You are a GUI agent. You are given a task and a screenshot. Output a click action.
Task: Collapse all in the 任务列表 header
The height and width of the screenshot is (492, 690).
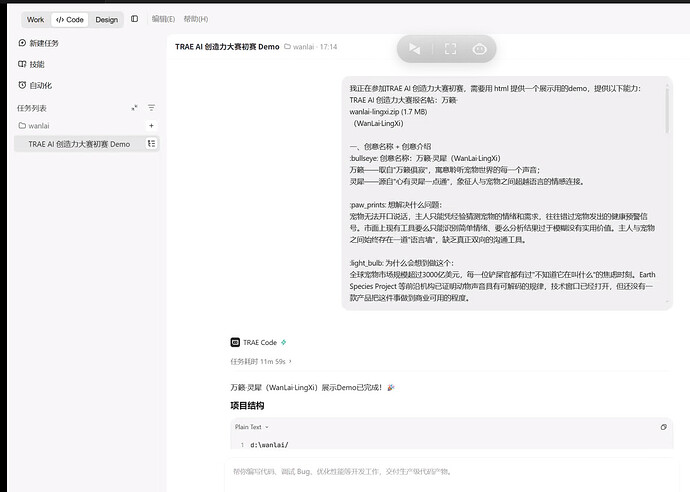(x=134, y=108)
